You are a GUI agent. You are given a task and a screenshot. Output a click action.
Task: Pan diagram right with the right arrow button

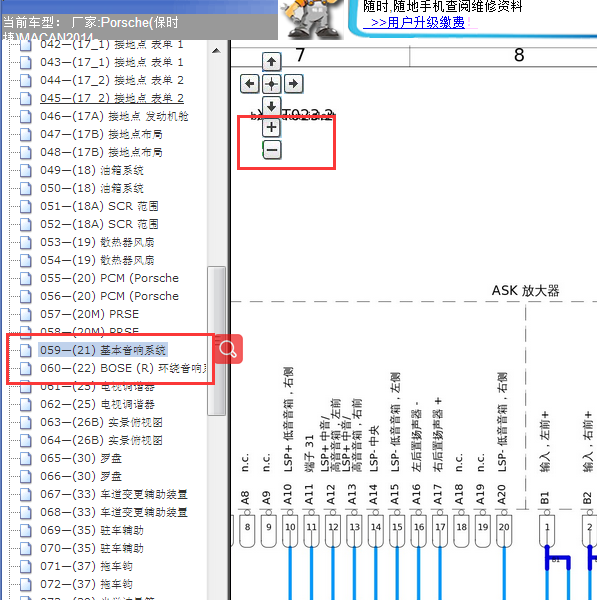click(294, 84)
